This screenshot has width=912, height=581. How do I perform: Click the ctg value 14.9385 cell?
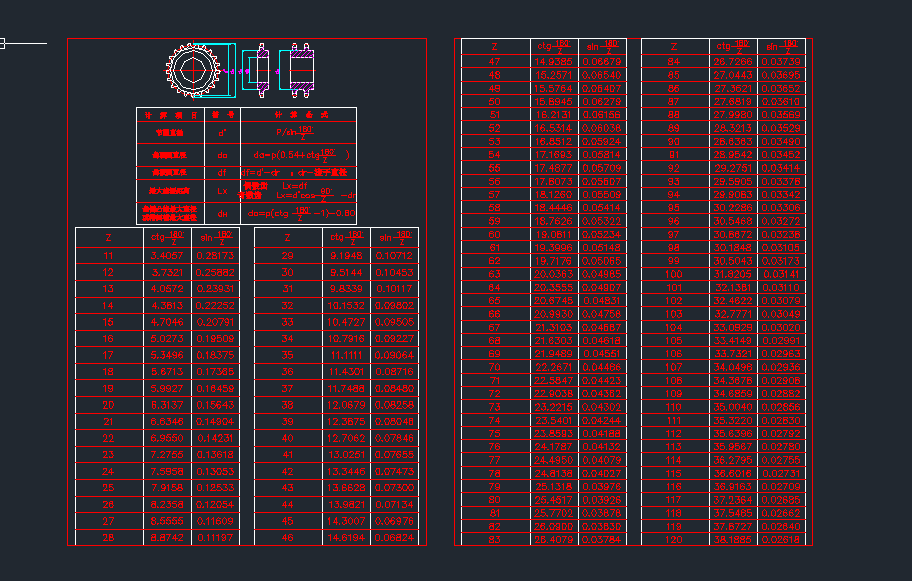[x=554, y=62]
